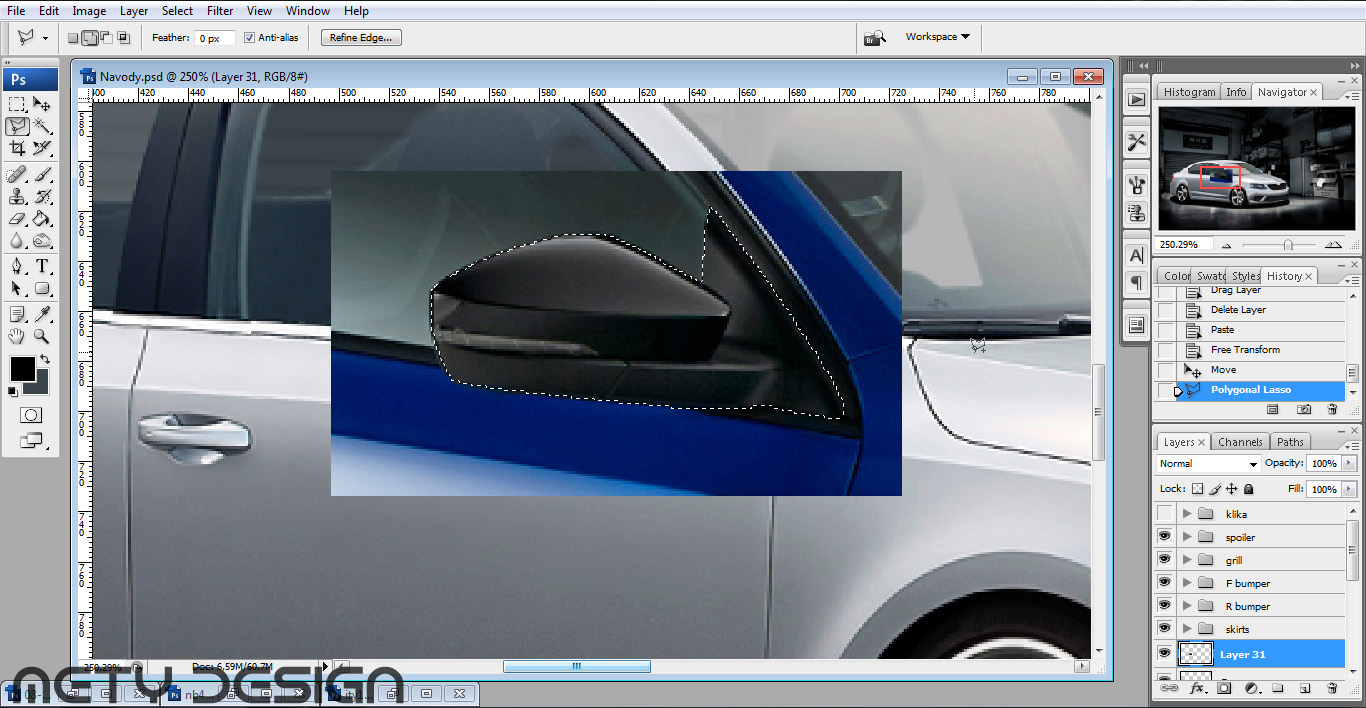Viewport: 1366px width, 708px height.
Task: Delete layer with Layers panel trash icon
Action: (x=1332, y=688)
